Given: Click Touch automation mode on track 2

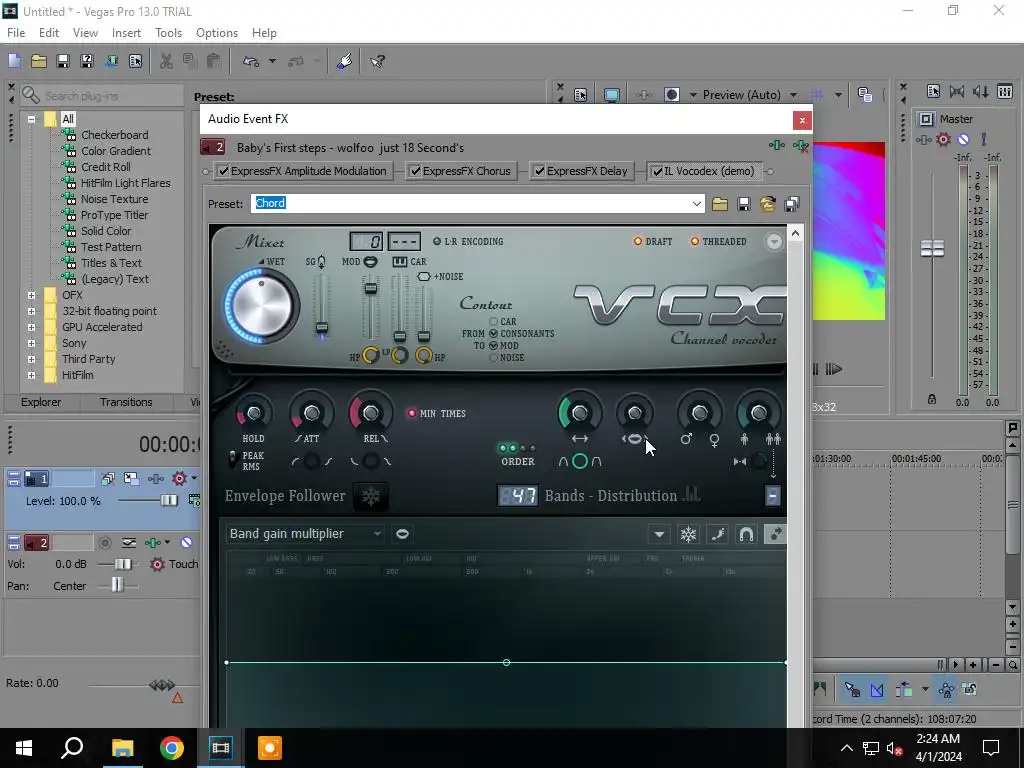Looking at the screenshot, I should point(183,564).
